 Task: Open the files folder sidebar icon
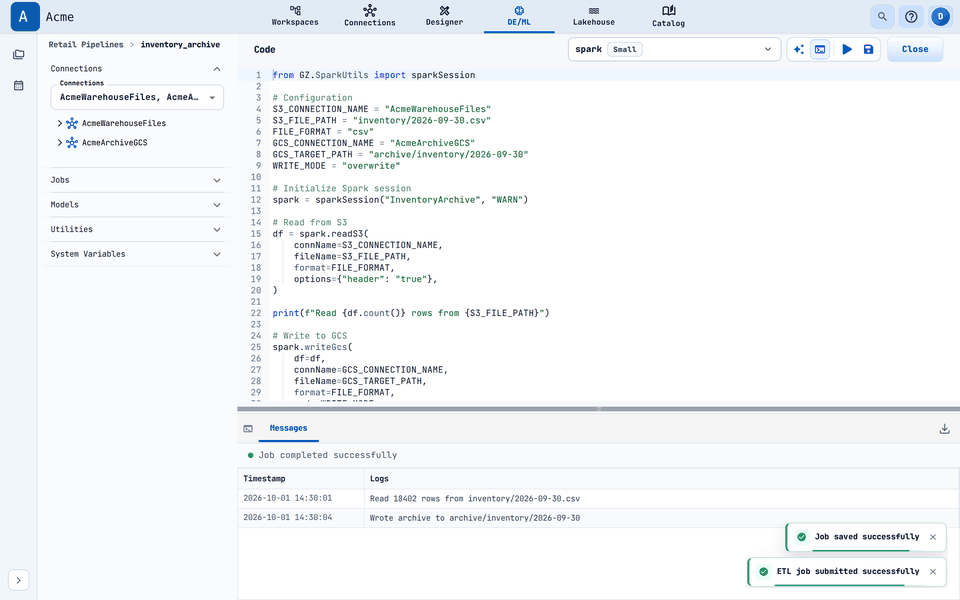click(x=18, y=54)
